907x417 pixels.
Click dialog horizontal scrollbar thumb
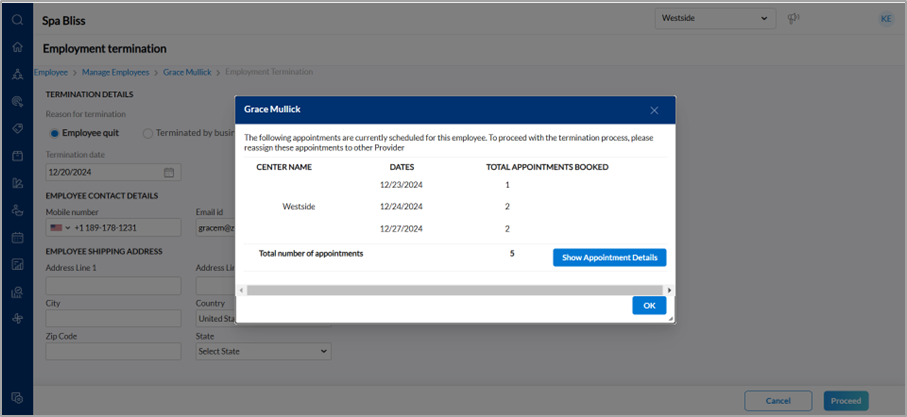click(x=454, y=290)
